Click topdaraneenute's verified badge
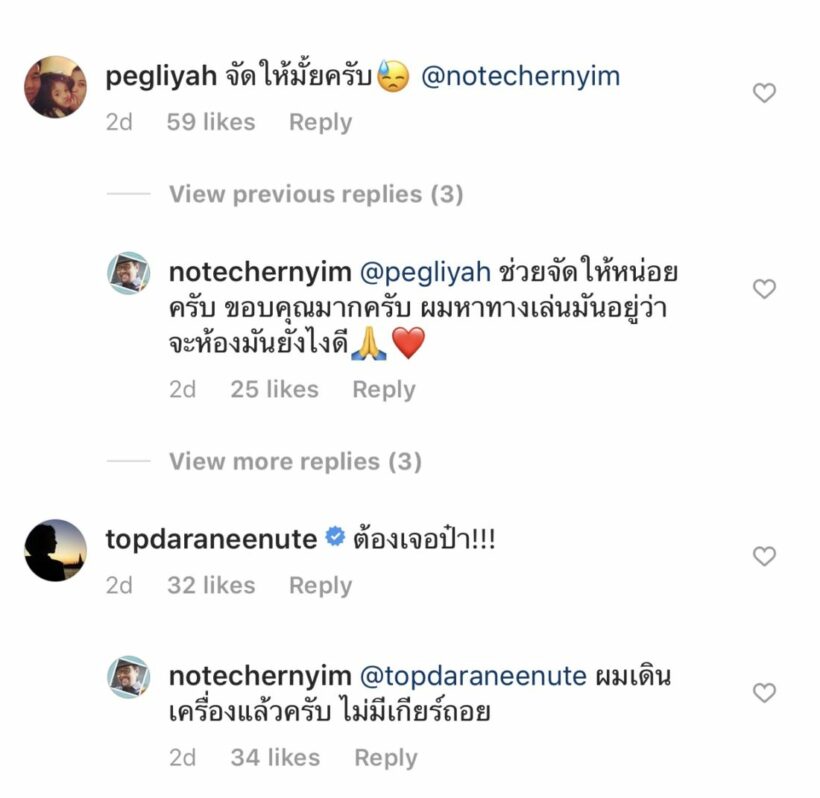This screenshot has height=798, width=820. 335,539
